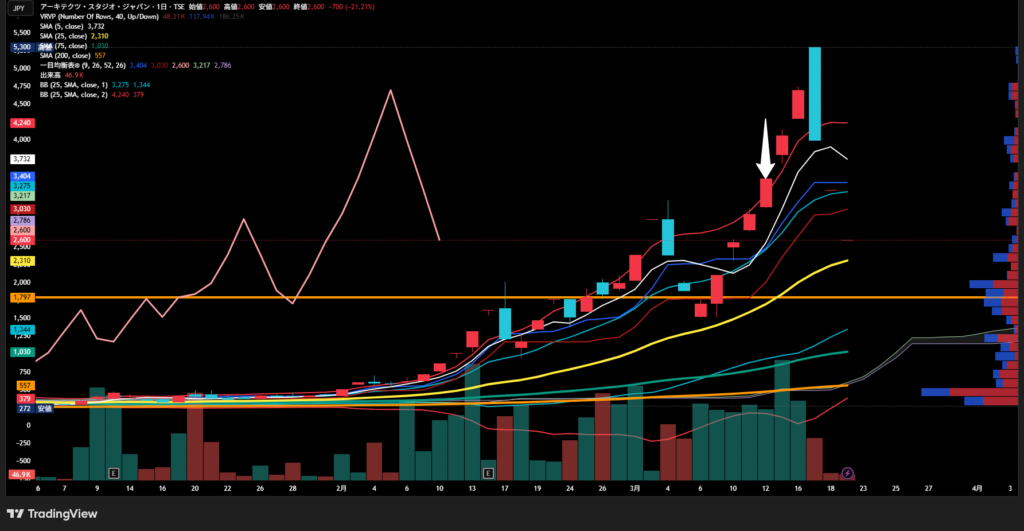Click the orange 1,797 price level label
Image resolution: width=1024 pixels, height=531 pixels.
click(20, 297)
